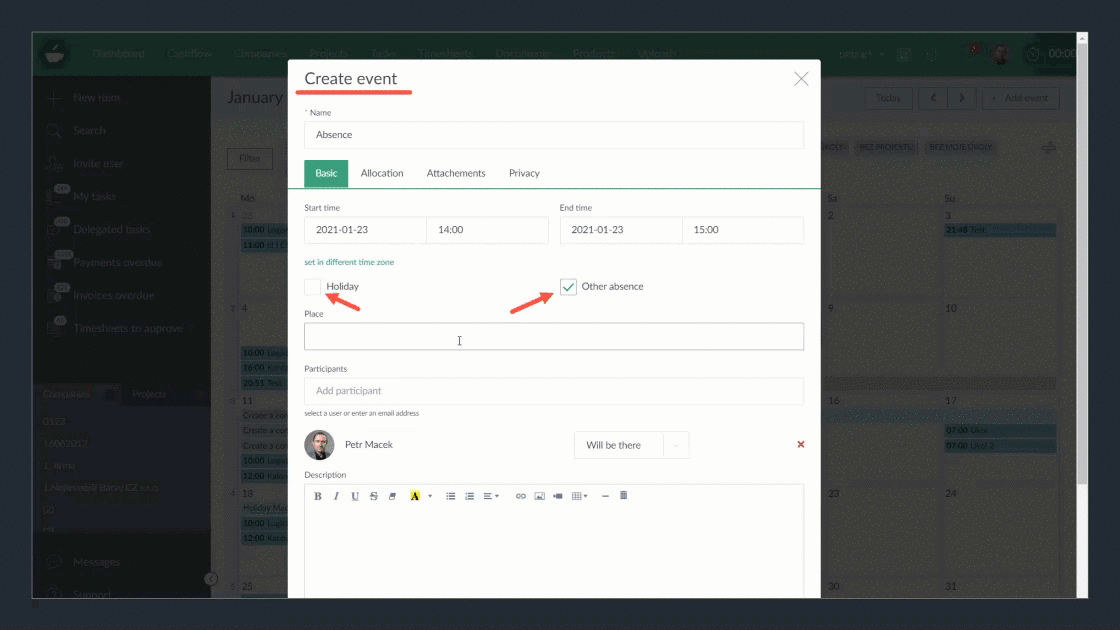
Task: Click into the Place input field
Action: point(553,337)
